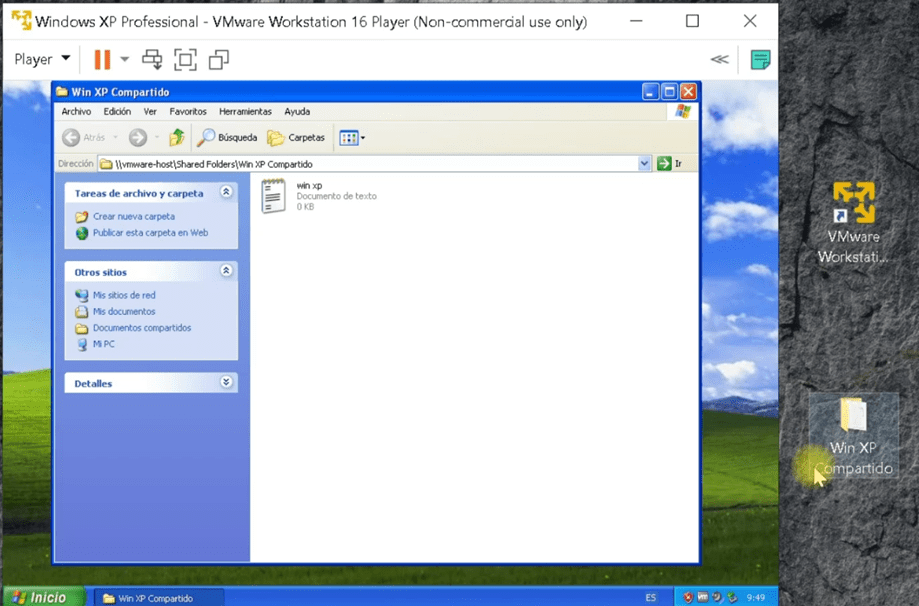Minimize the Win XP Compartido window
The height and width of the screenshot is (606, 919).
point(650,91)
